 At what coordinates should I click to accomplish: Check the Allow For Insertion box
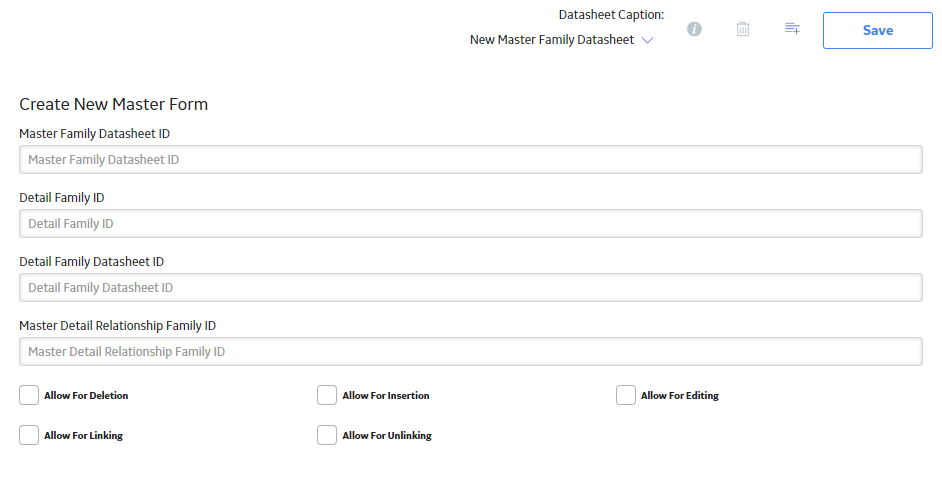coord(327,395)
